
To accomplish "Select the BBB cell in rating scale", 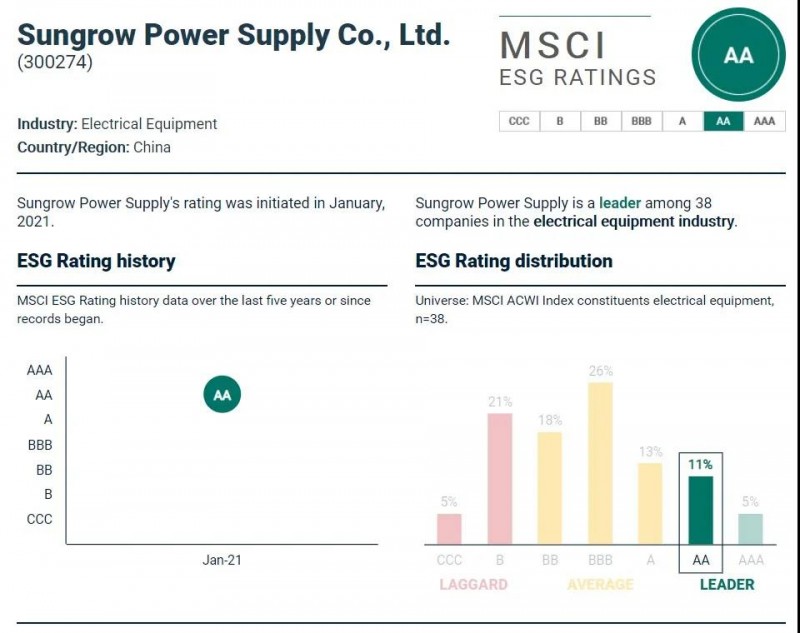I will point(642,121).
